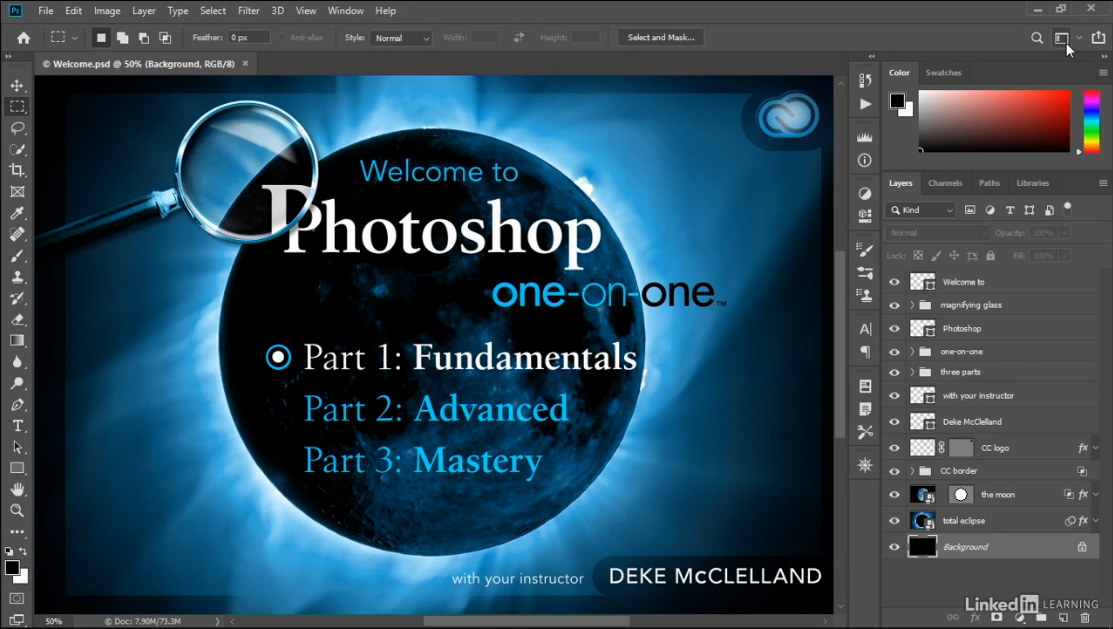Select the History Brush tool

(x=17, y=298)
